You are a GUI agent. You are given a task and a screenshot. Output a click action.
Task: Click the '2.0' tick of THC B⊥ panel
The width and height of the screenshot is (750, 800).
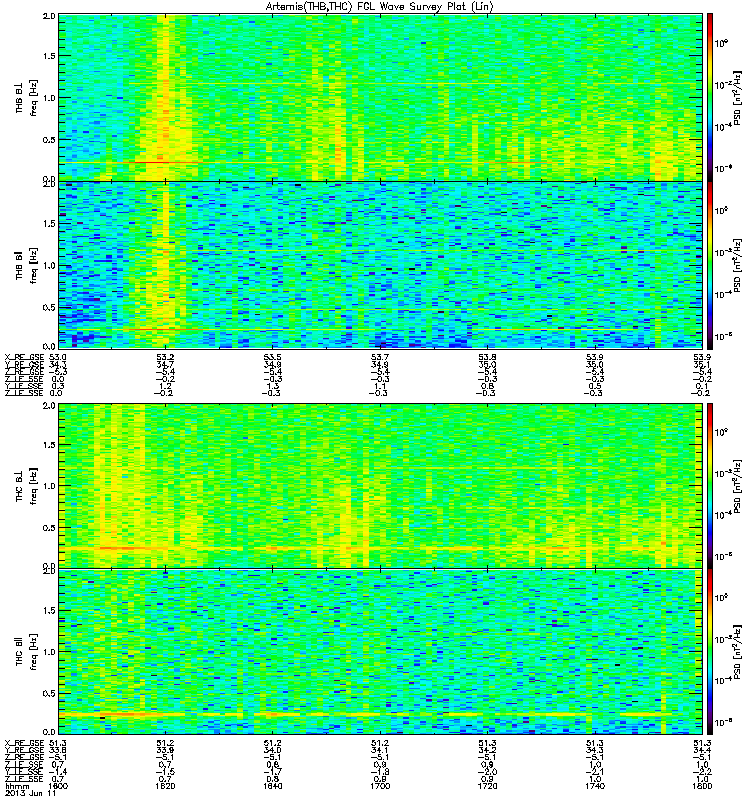click(x=49, y=406)
